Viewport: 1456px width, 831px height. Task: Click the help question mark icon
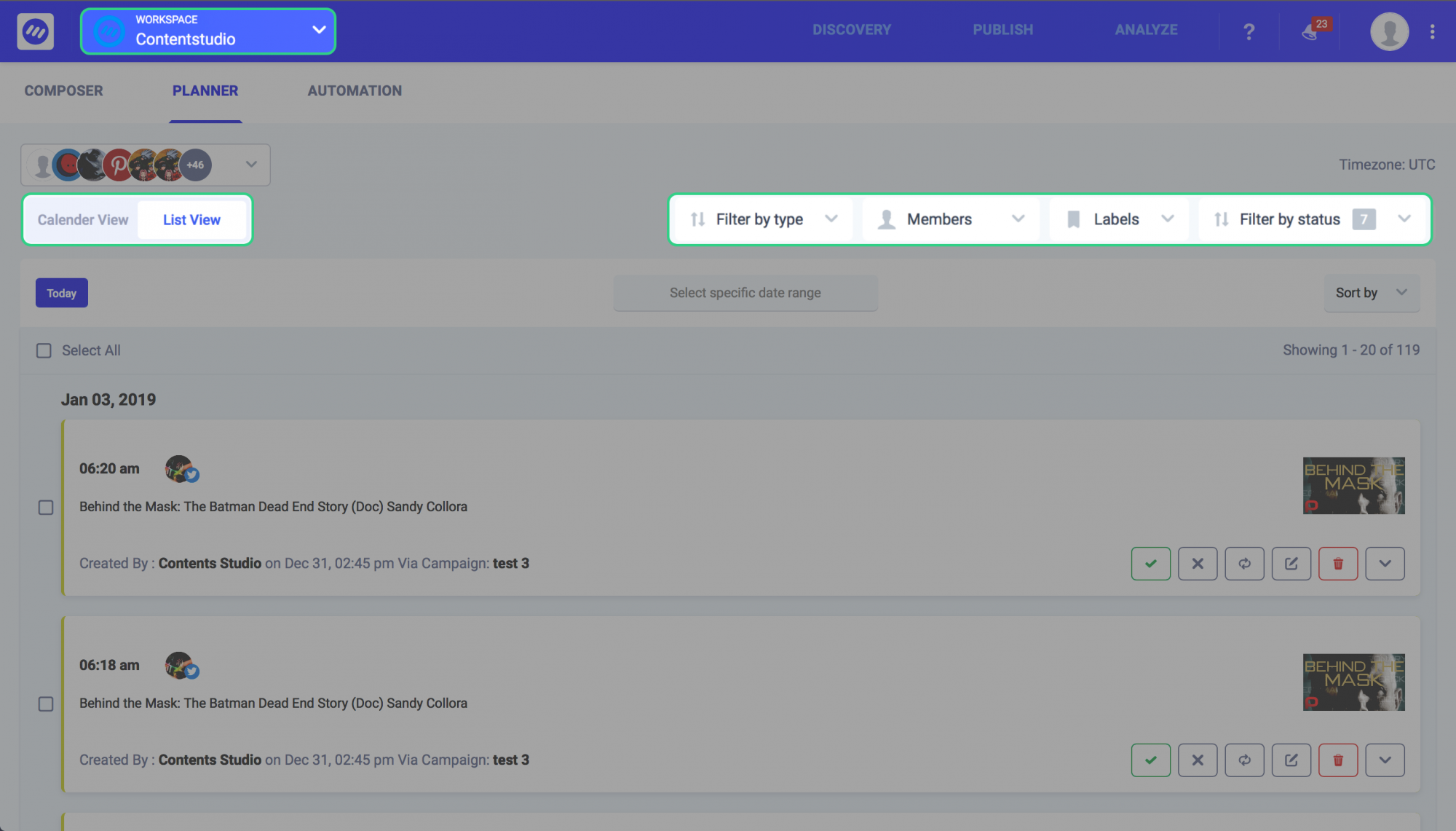(x=1249, y=31)
